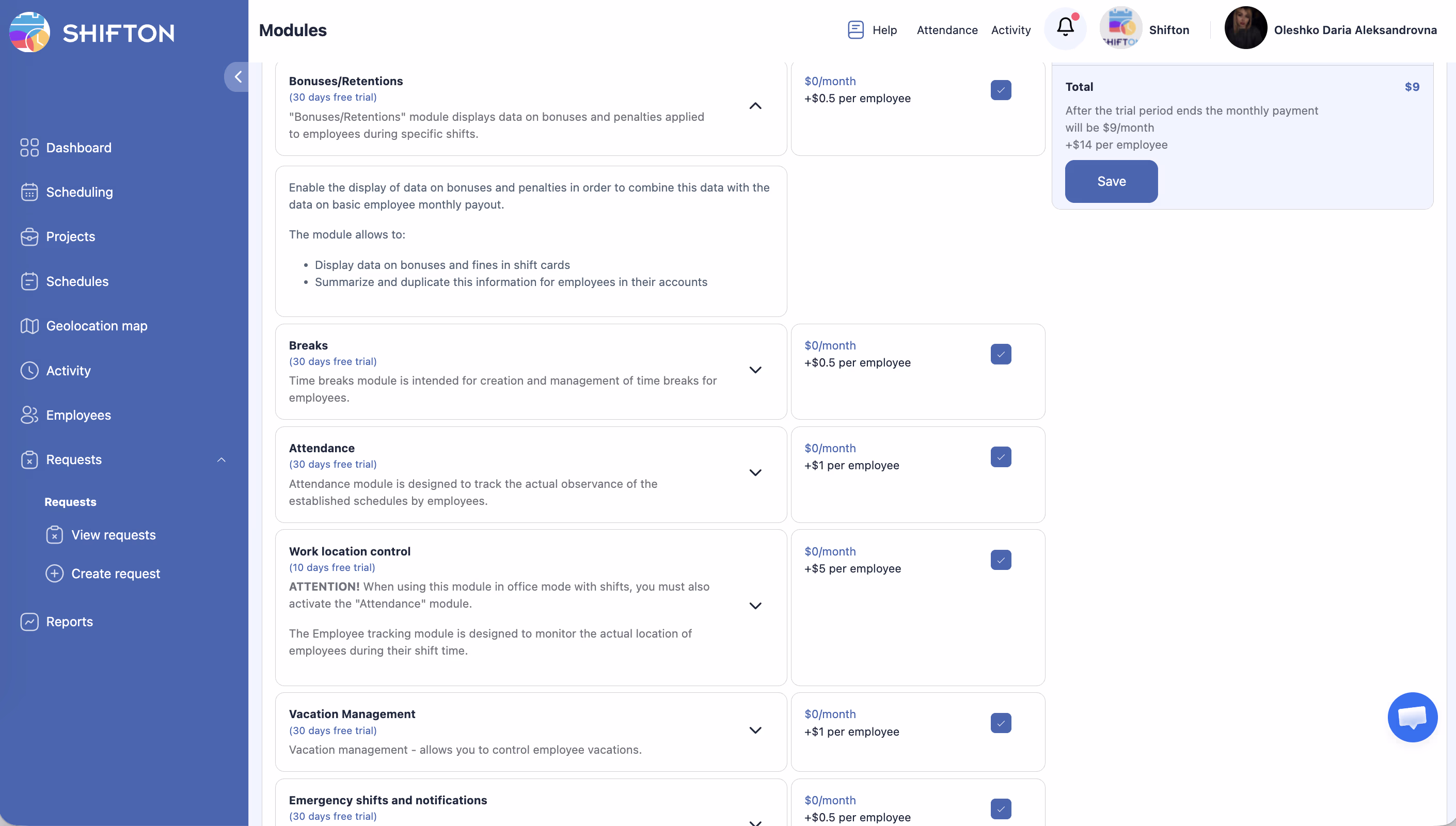Image resolution: width=1456 pixels, height=826 pixels.
Task: Expand the Breaks module details
Action: point(755,370)
